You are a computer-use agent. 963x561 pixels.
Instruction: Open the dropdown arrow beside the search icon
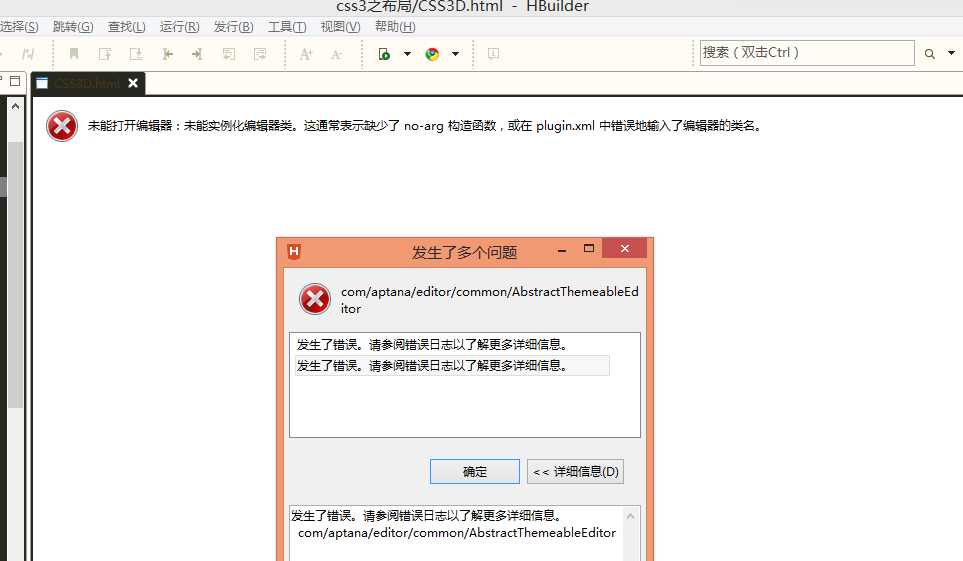click(x=951, y=53)
